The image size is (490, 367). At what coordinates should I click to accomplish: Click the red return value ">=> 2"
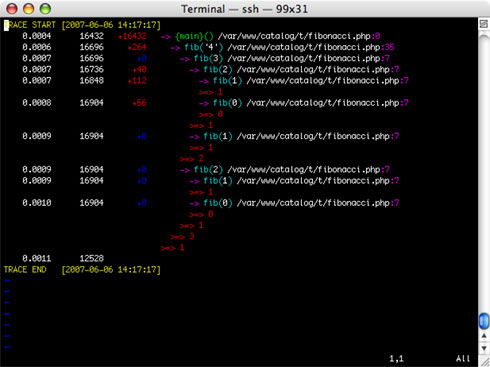click(x=192, y=158)
